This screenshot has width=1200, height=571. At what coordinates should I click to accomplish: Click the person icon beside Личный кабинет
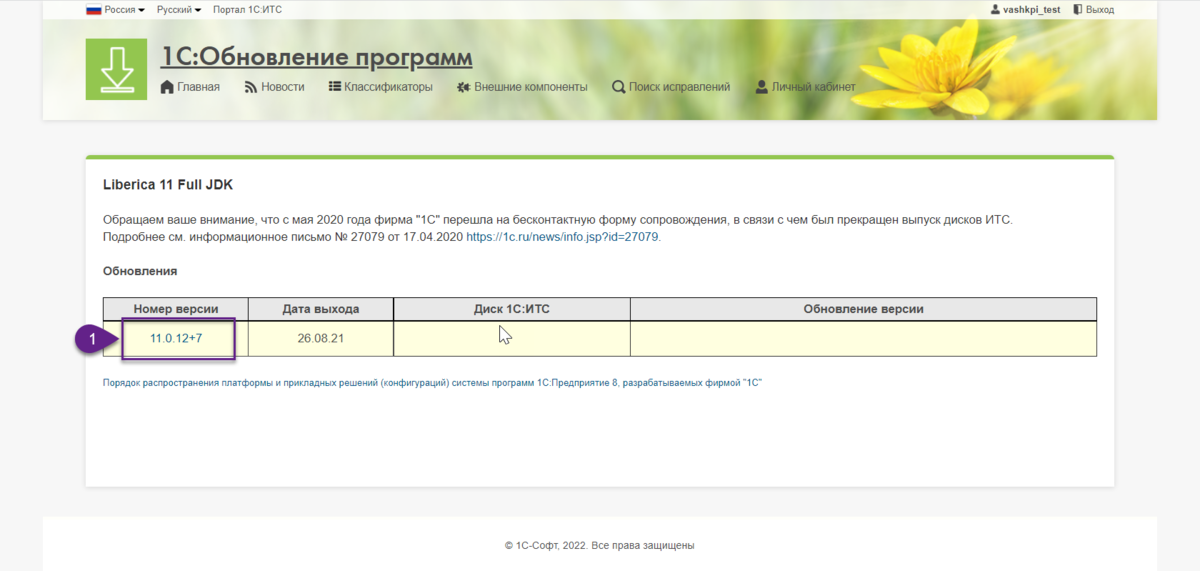pos(762,87)
